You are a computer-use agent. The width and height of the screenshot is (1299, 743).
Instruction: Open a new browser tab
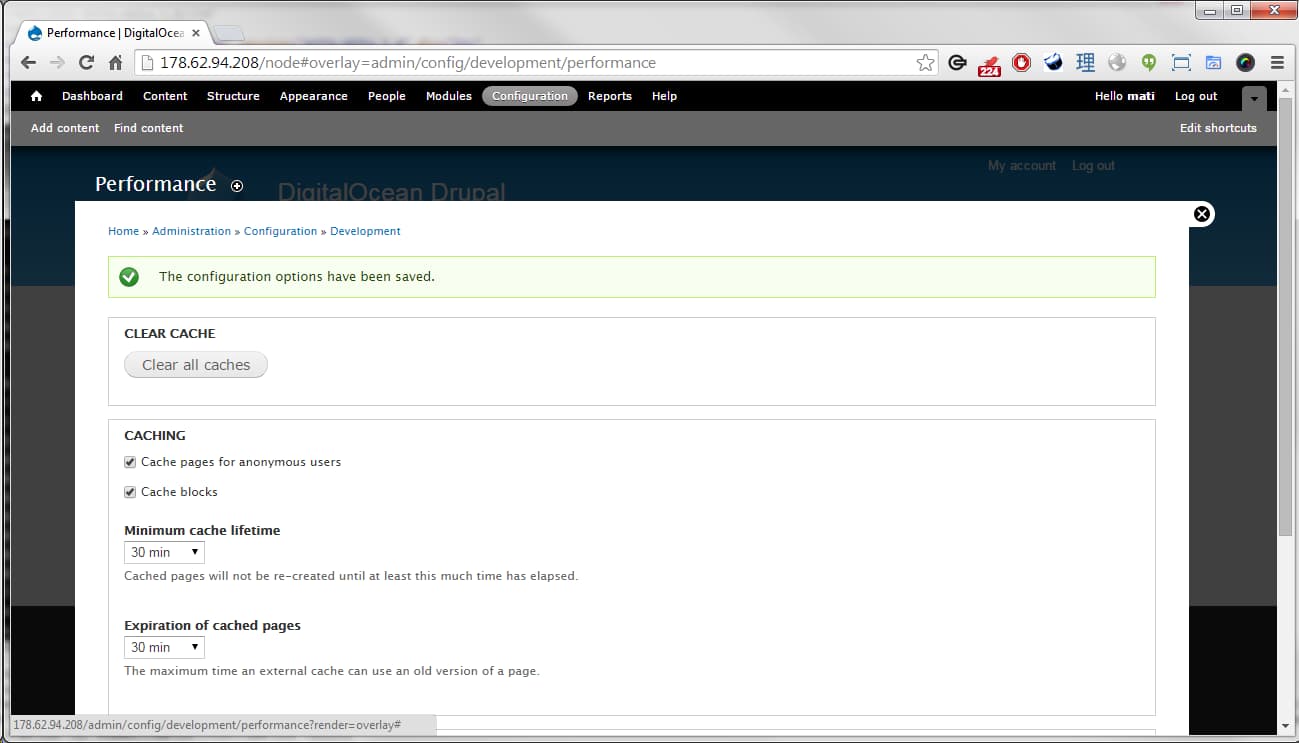229,34
